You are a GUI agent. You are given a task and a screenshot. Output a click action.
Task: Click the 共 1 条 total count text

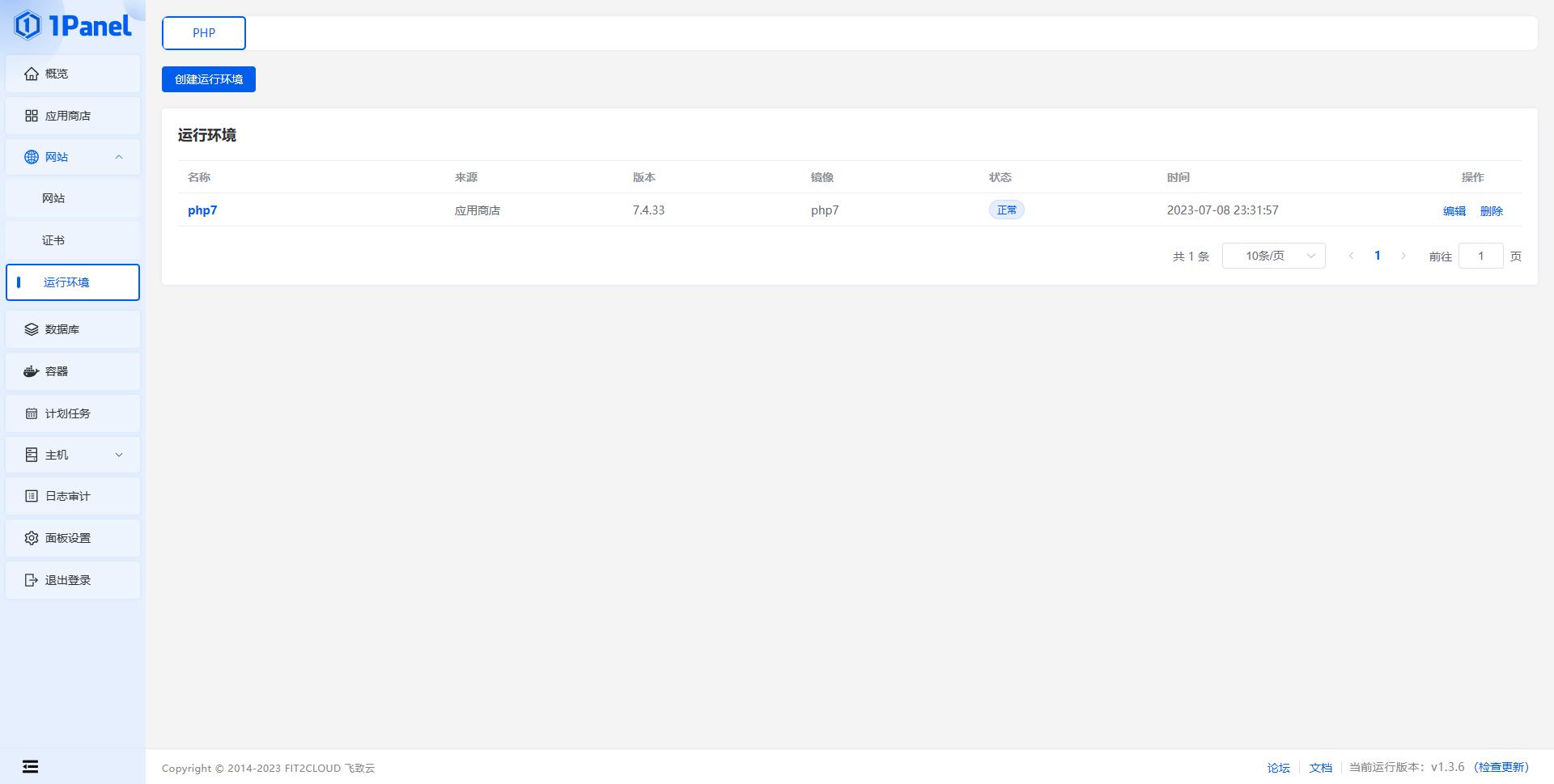(1191, 256)
